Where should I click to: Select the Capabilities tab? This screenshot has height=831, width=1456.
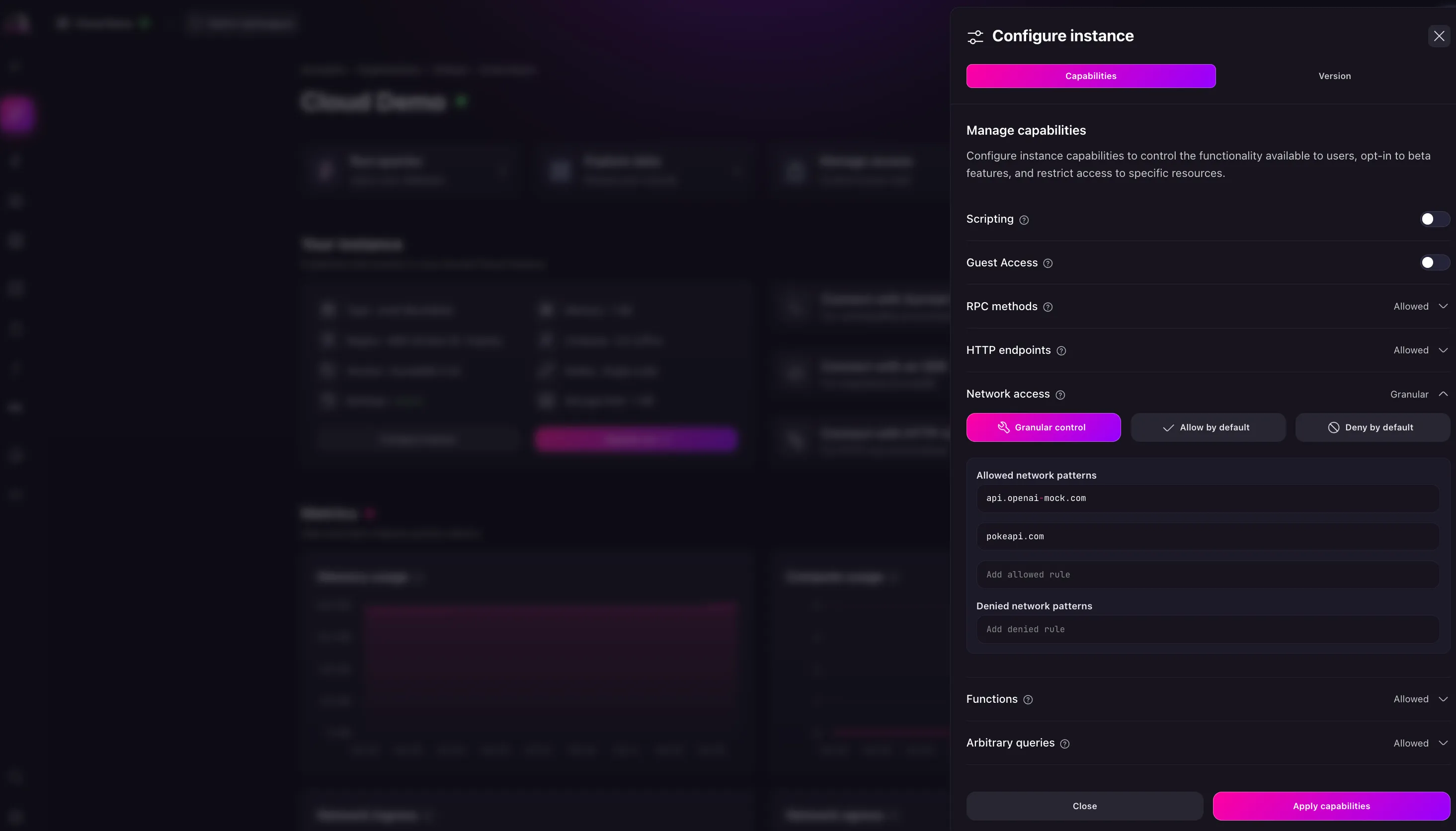1090,76
